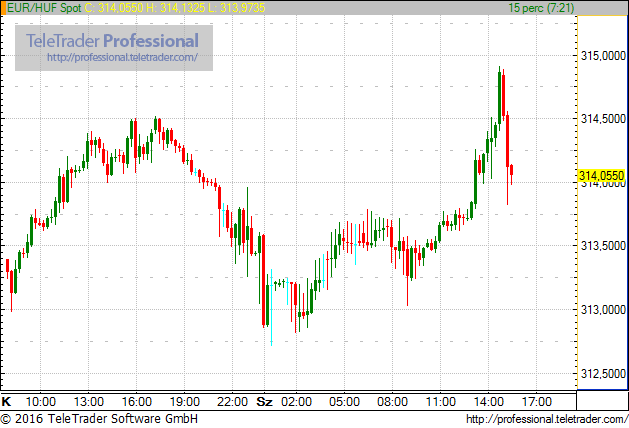Click the 14:00 time axis label
The width and height of the screenshot is (629, 428).
click(x=488, y=402)
